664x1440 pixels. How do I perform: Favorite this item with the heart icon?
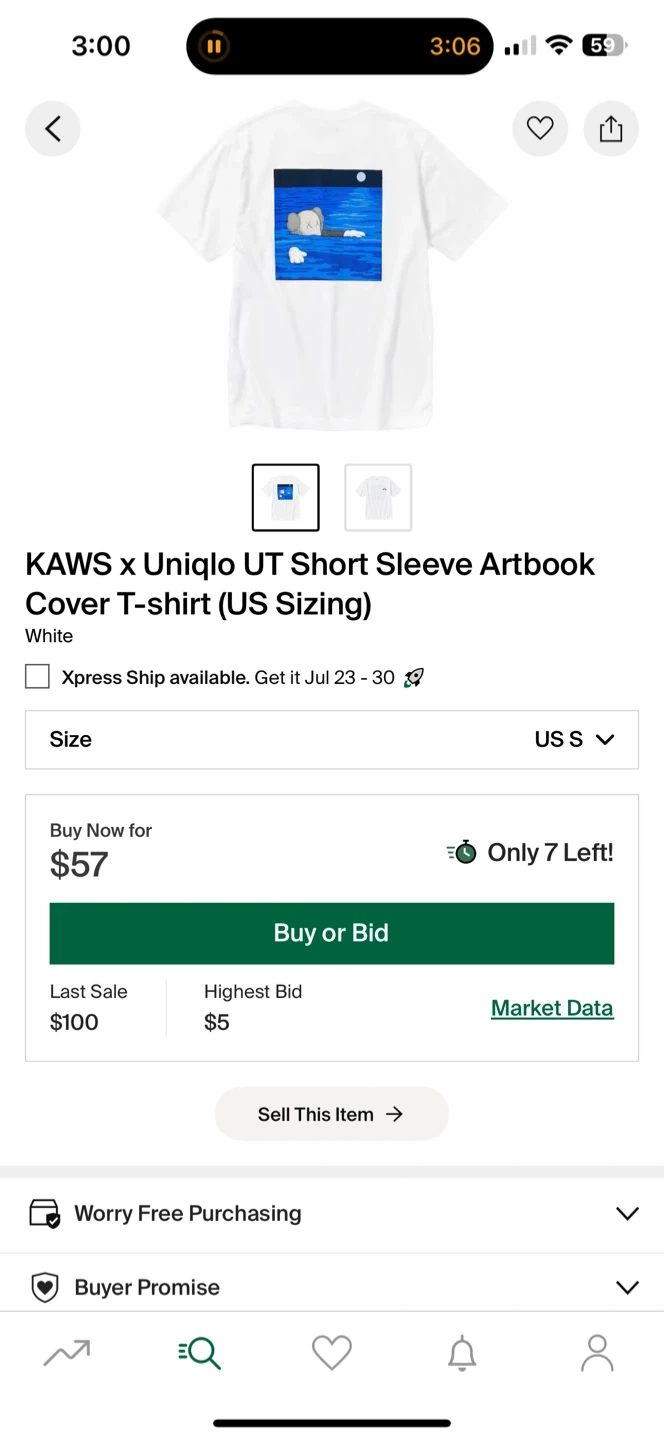(x=540, y=128)
